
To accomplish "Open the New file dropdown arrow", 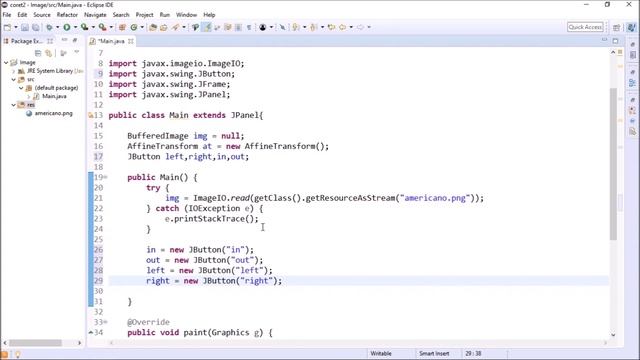I will [x=16, y=27].
